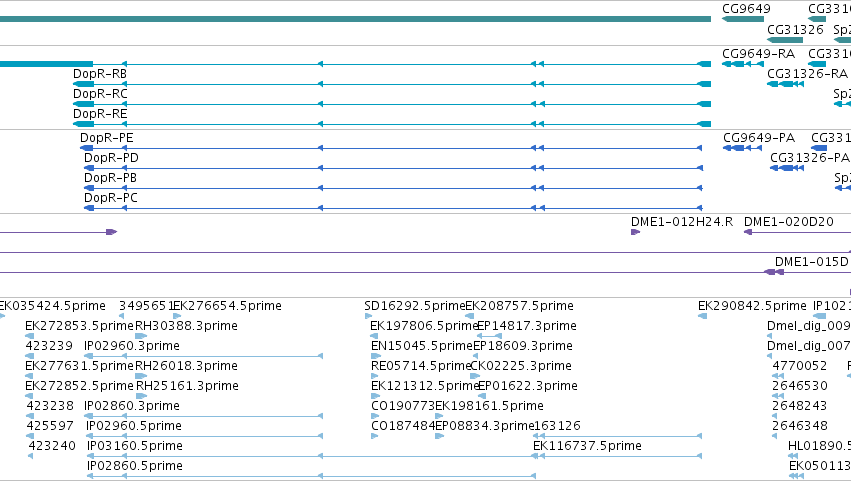Select the CO187484 label

403,427
